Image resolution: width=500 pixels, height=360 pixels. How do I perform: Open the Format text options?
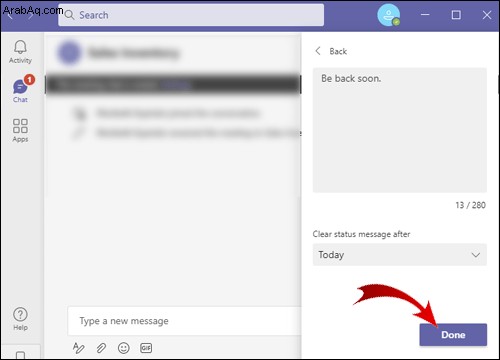coord(78,348)
